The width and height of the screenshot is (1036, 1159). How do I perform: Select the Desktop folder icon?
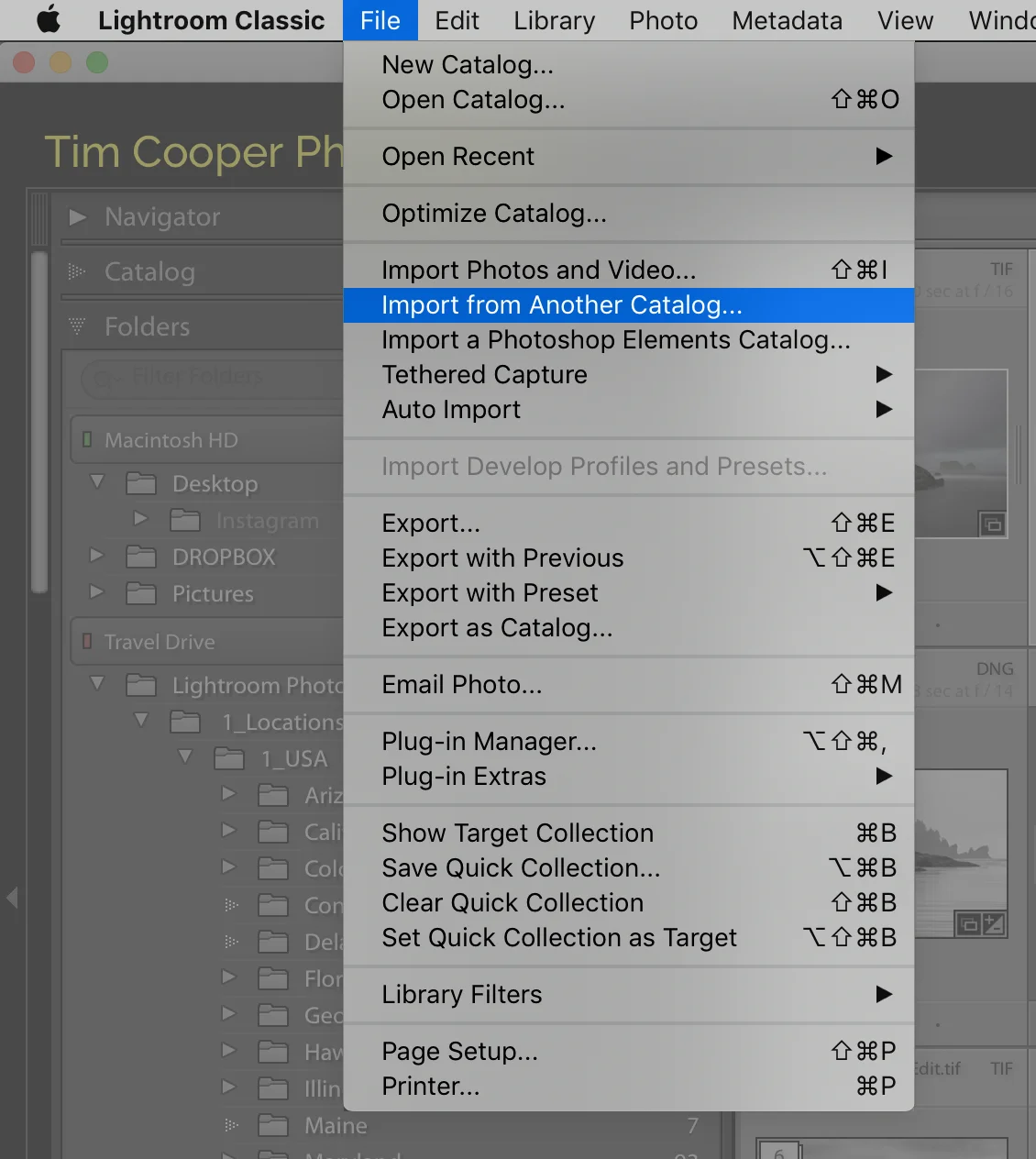point(141,483)
